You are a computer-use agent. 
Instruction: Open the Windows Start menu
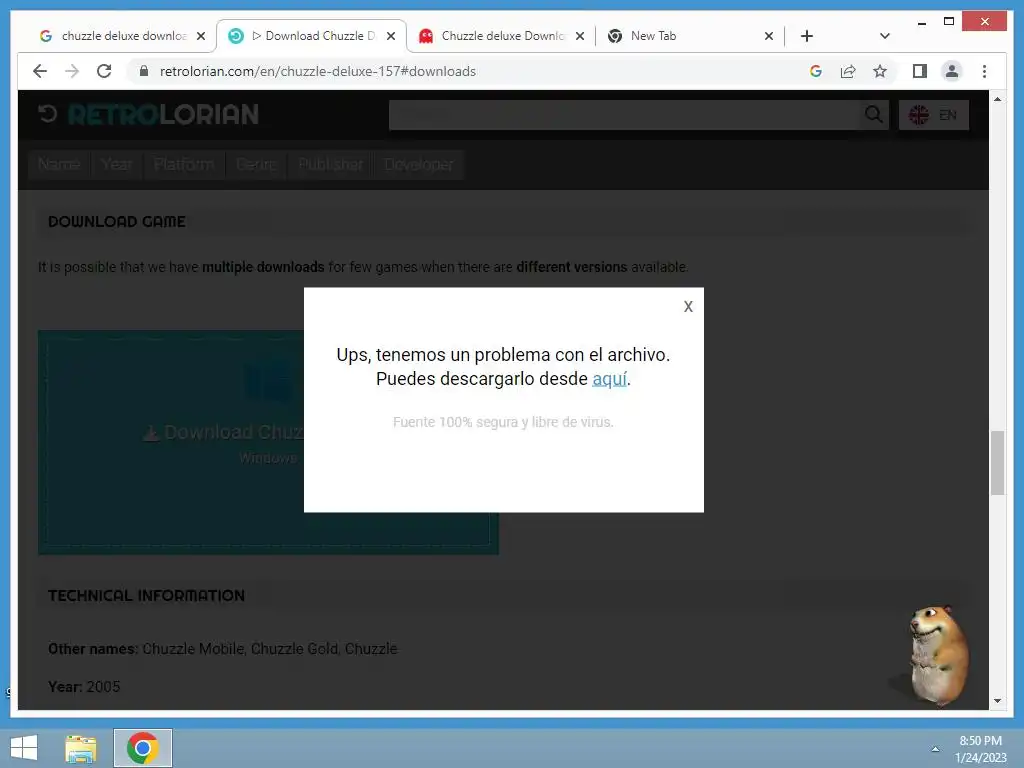24,748
